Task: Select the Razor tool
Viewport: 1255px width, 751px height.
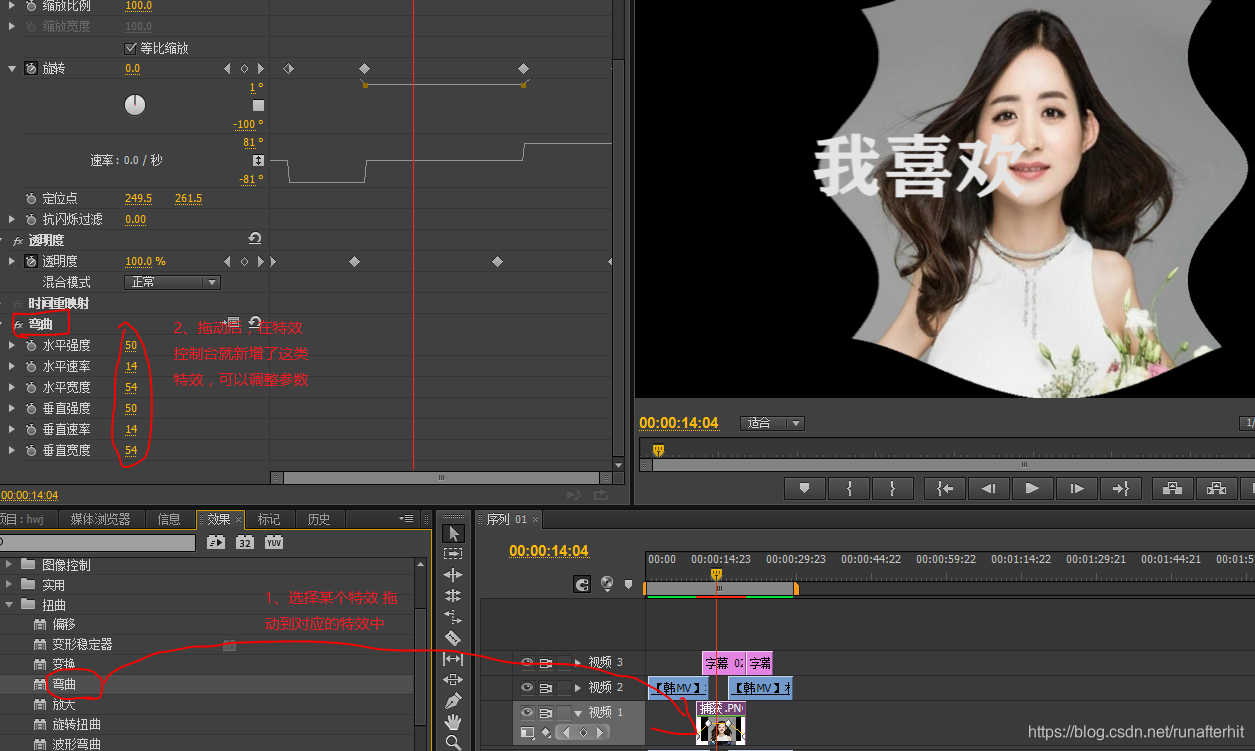Action: [x=453, y=638]
